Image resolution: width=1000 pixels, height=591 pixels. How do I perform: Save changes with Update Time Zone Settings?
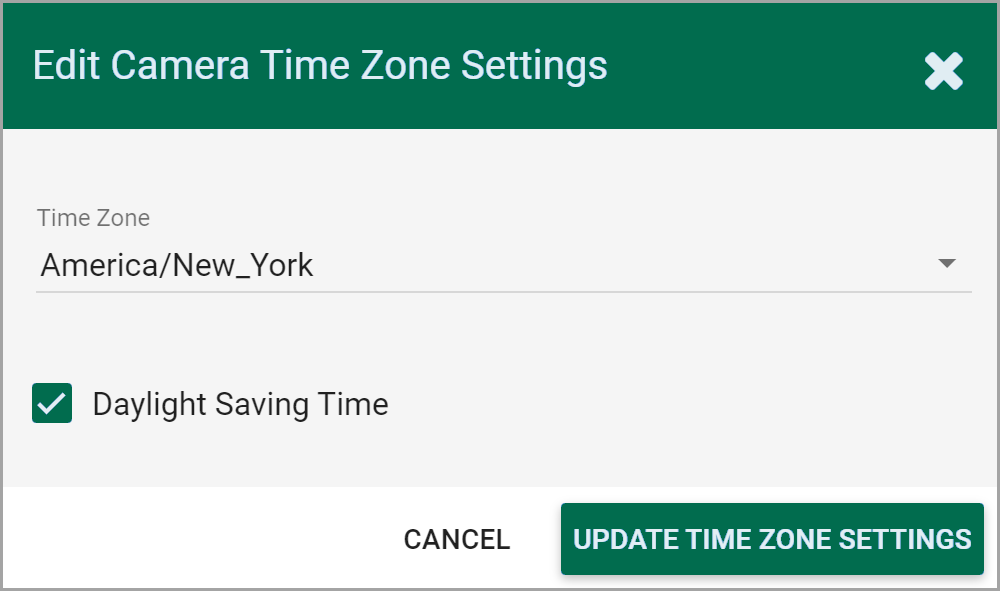coord(772,539)
